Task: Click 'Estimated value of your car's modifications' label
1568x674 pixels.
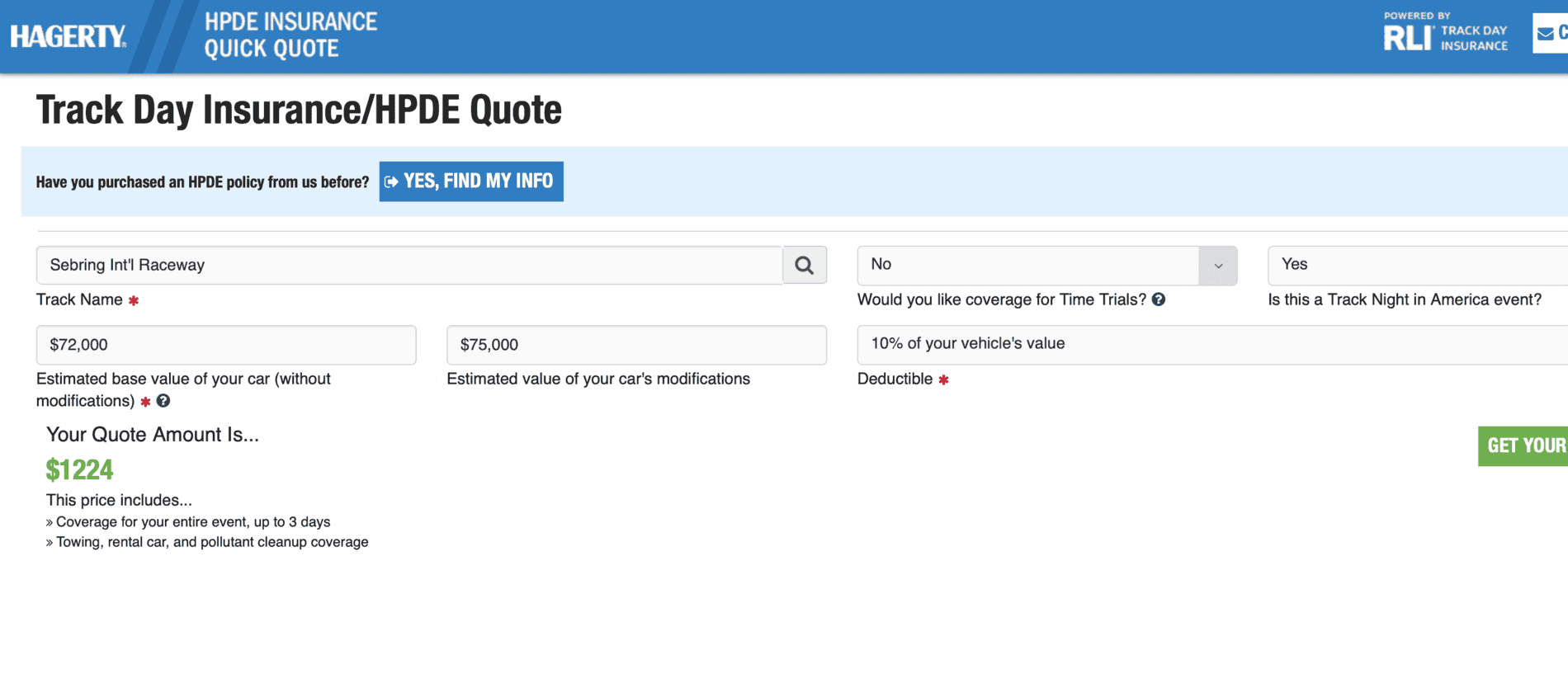Action: 598,379
